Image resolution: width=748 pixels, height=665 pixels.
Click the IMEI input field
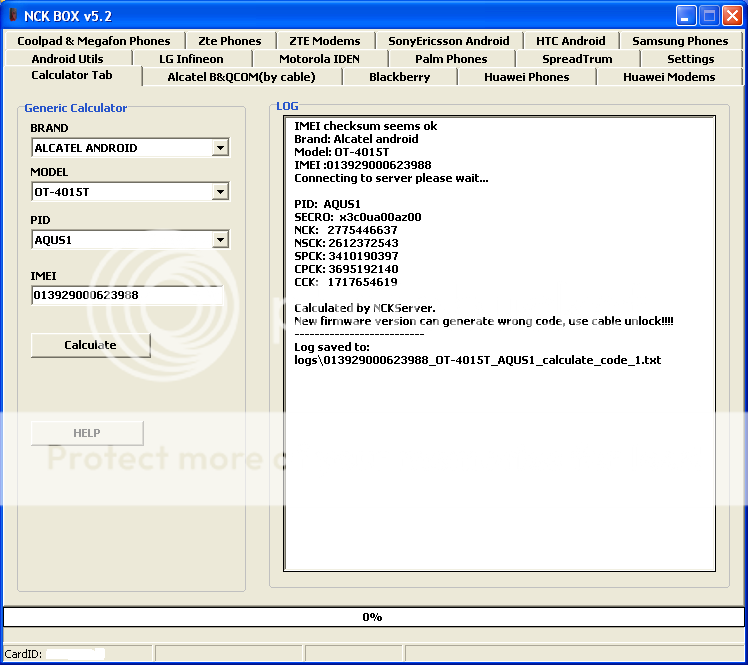point(127,295)
